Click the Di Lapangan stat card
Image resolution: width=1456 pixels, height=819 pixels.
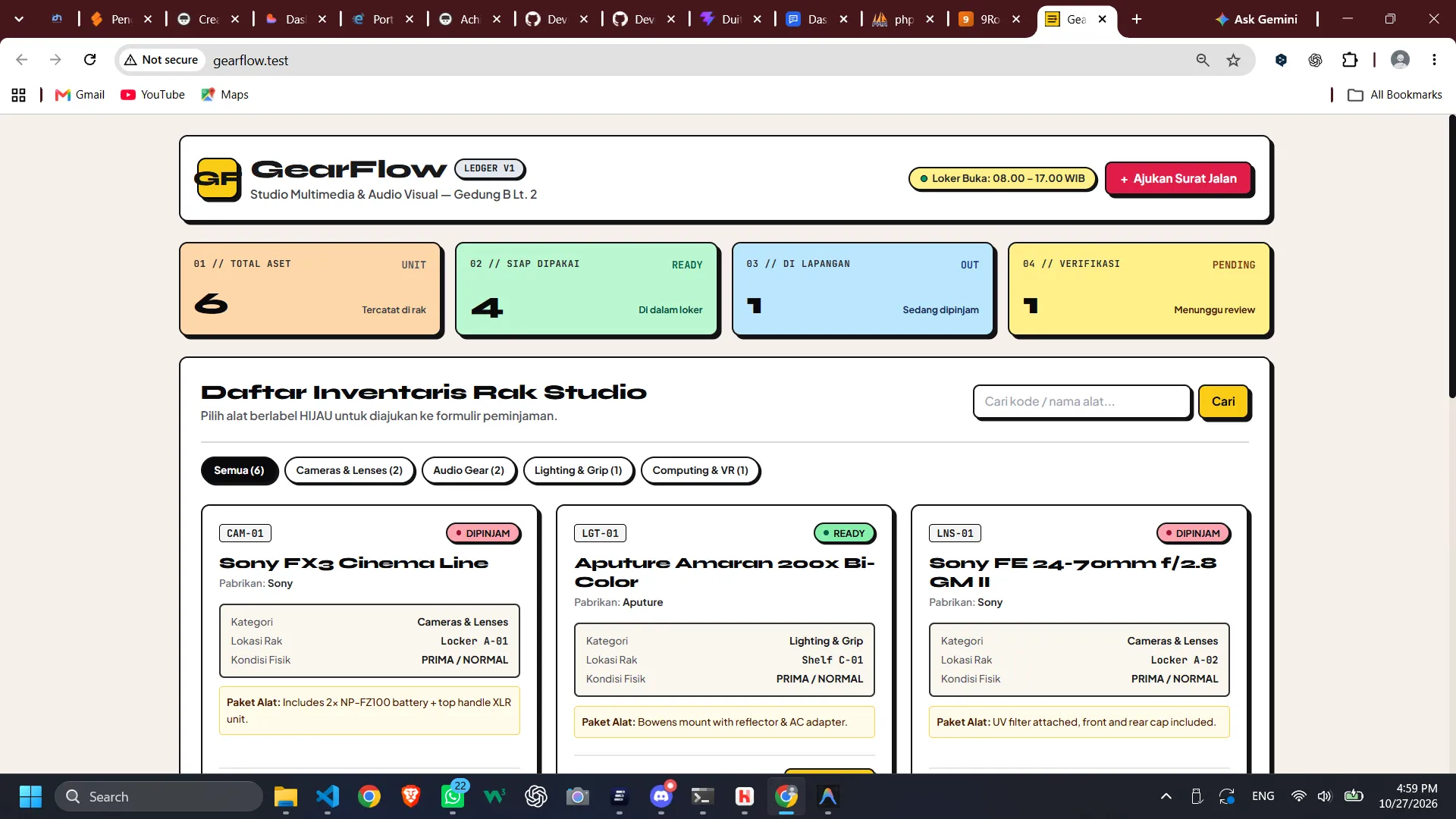click(863, 289)
